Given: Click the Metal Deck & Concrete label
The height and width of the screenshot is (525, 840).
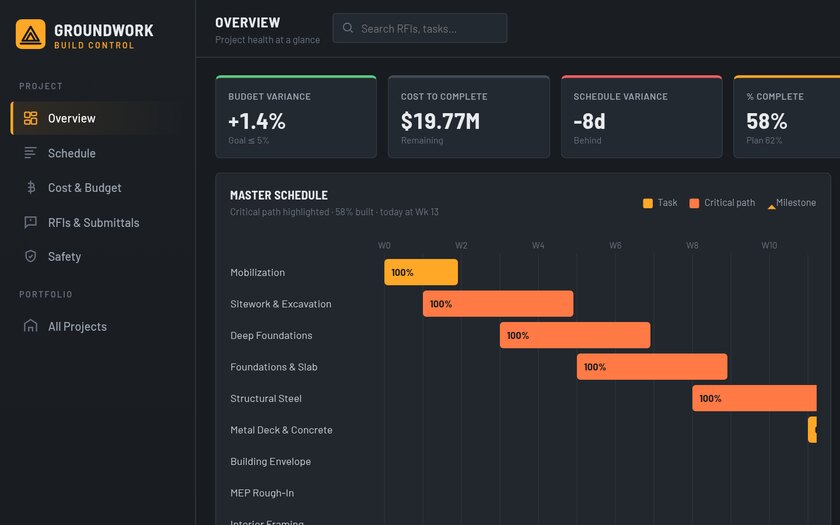Looking at the screenshot, I should [281, 430].
